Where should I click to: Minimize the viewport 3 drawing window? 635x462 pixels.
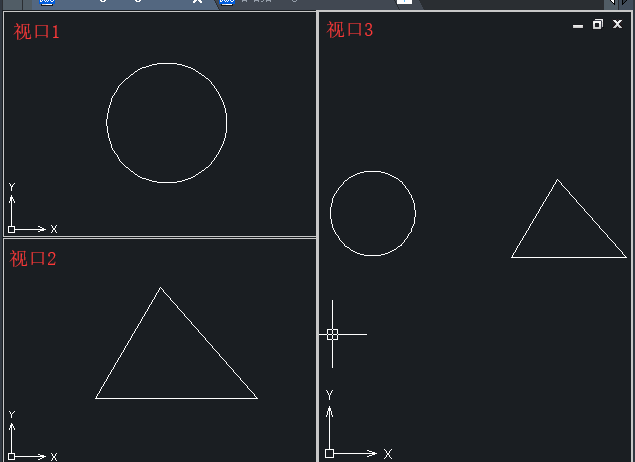(x=578, y=25)
